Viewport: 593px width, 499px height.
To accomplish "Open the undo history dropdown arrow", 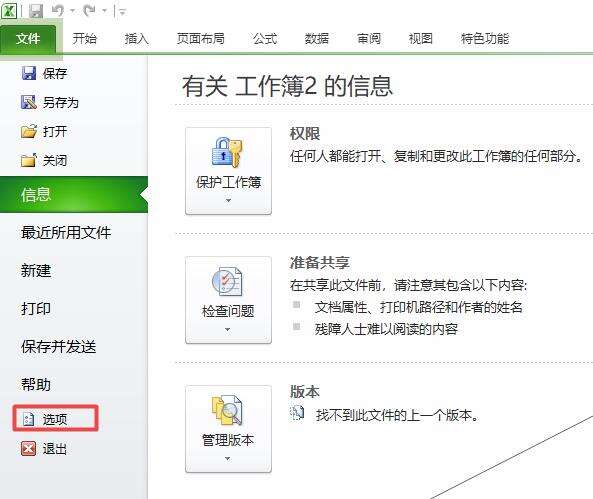I will 72,11.
